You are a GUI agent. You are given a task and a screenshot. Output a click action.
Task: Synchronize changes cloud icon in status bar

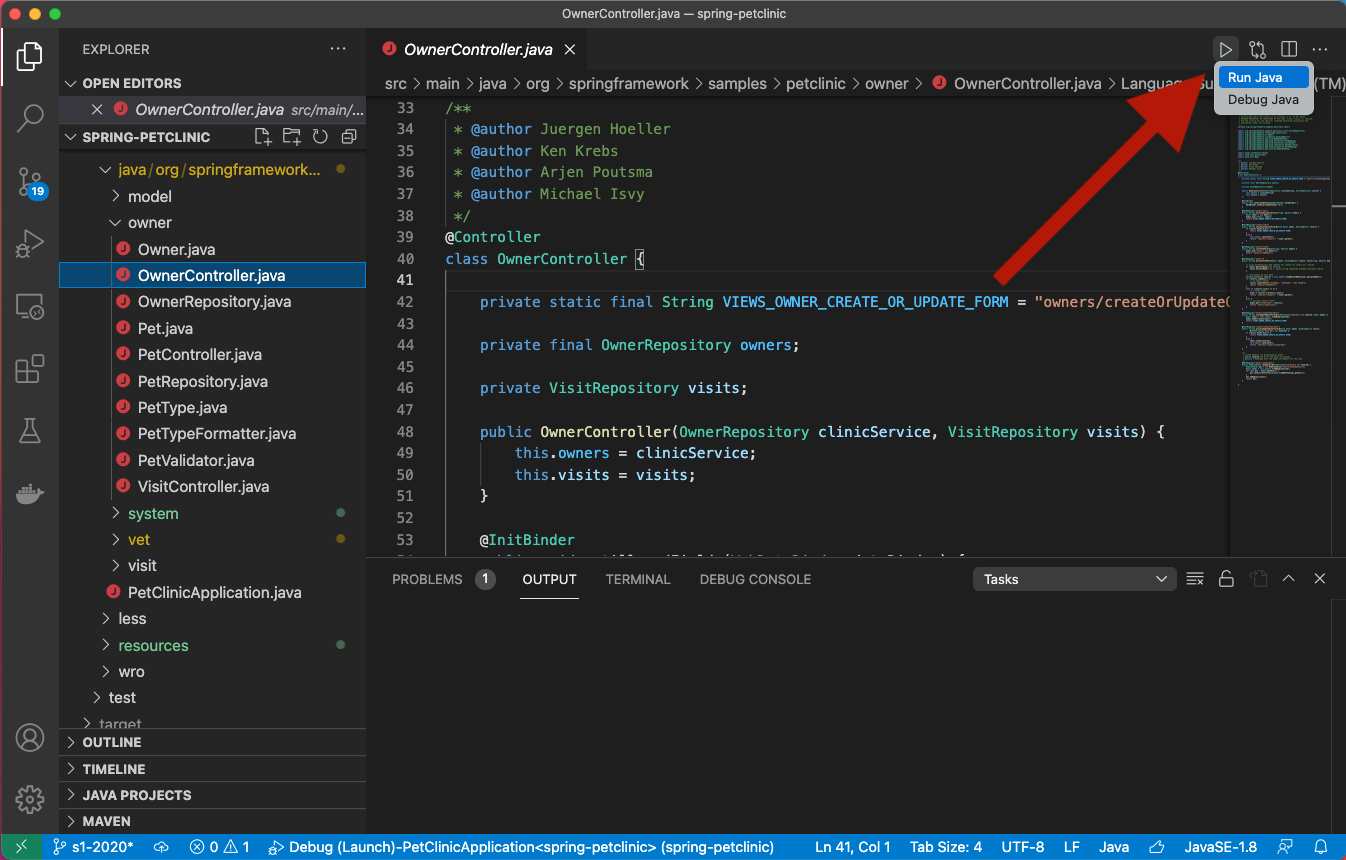click(x=161, y=847)
